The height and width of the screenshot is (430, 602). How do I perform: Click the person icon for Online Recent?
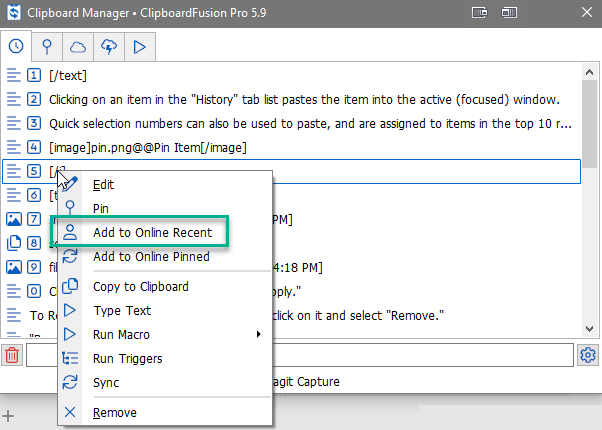click(x=70, y=232)
